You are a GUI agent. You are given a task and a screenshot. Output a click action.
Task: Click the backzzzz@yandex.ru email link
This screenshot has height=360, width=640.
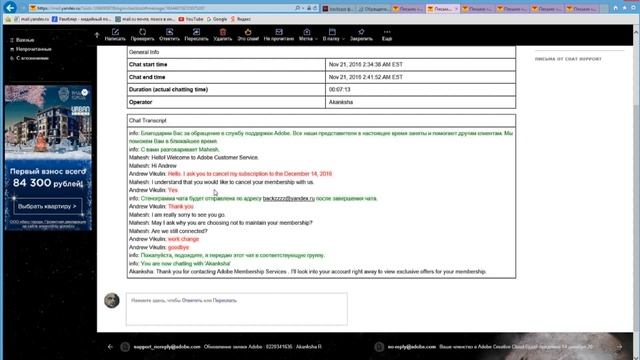(289, 198)
